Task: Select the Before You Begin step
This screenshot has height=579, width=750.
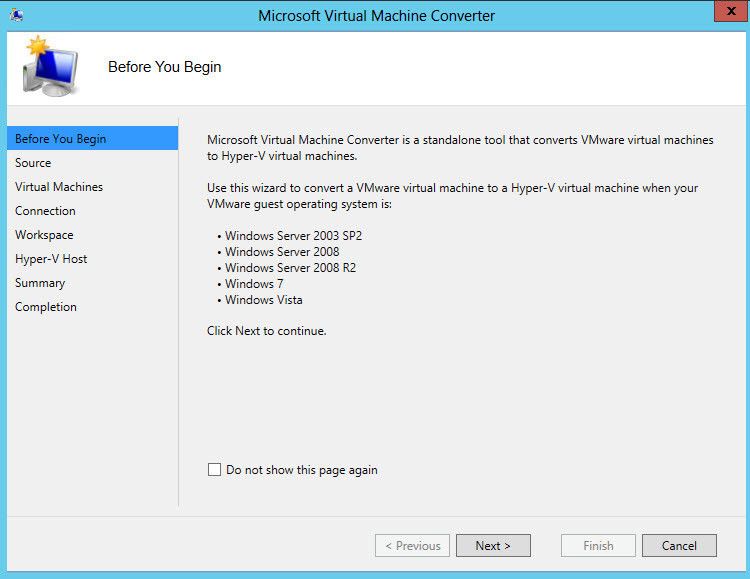Action: pyautogui.click(x=92, y=138)
